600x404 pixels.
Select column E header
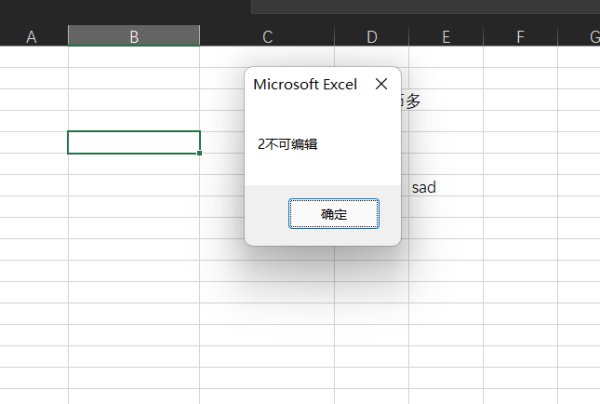pyautogui.click(x=446, y=37)
